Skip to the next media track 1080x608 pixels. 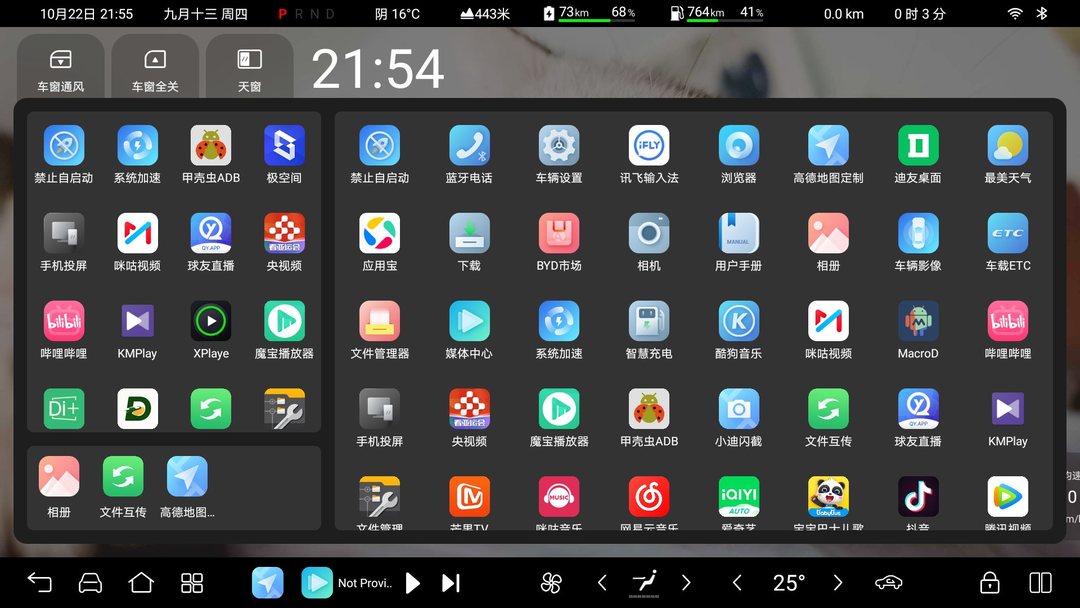tap(450, 583)
